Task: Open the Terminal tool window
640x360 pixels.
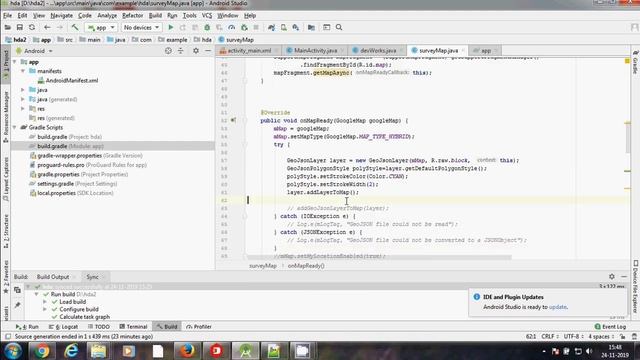Action: click(x=133, y=327)
